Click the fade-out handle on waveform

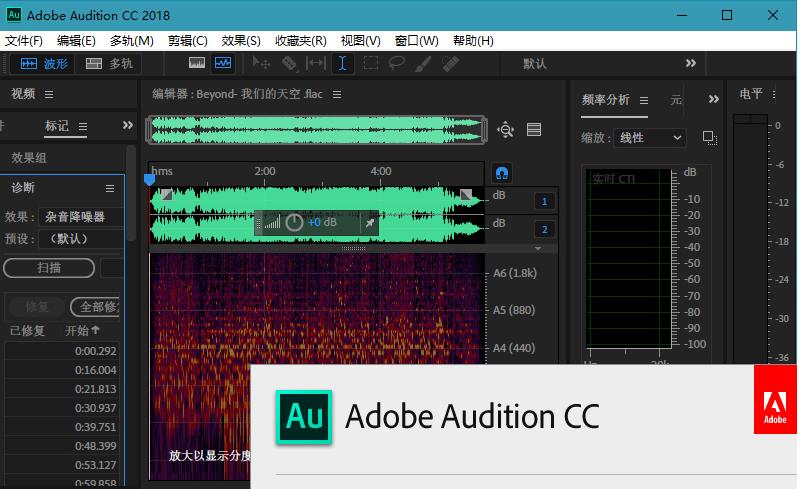click(466, 195)
